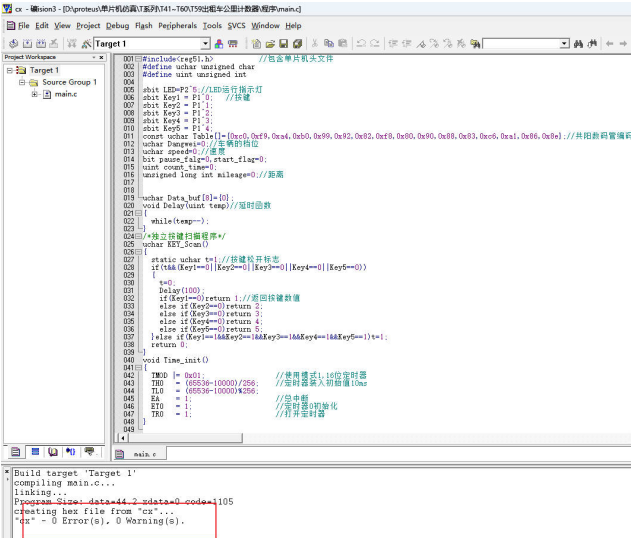Collapse code fold at line 041

(138, 367)
